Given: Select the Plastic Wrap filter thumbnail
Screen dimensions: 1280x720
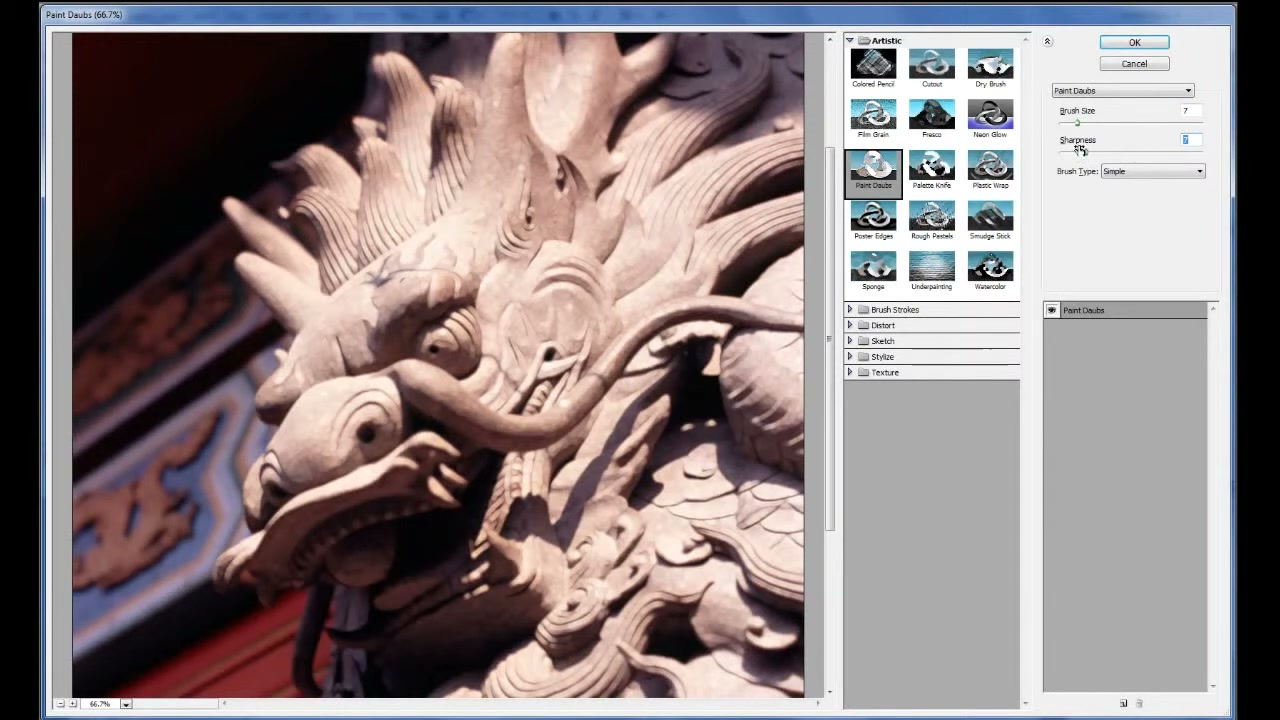Looking at the screenshot, I should coord(990,170).
